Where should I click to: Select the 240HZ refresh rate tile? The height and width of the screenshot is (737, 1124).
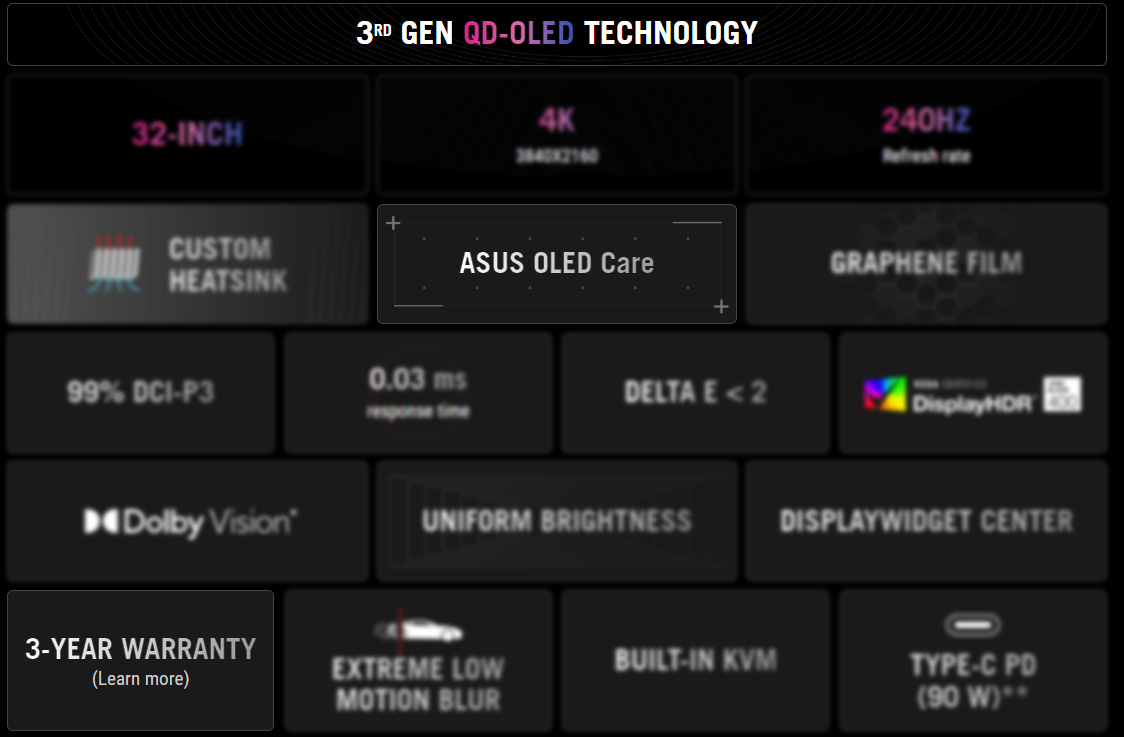point(926,134)
